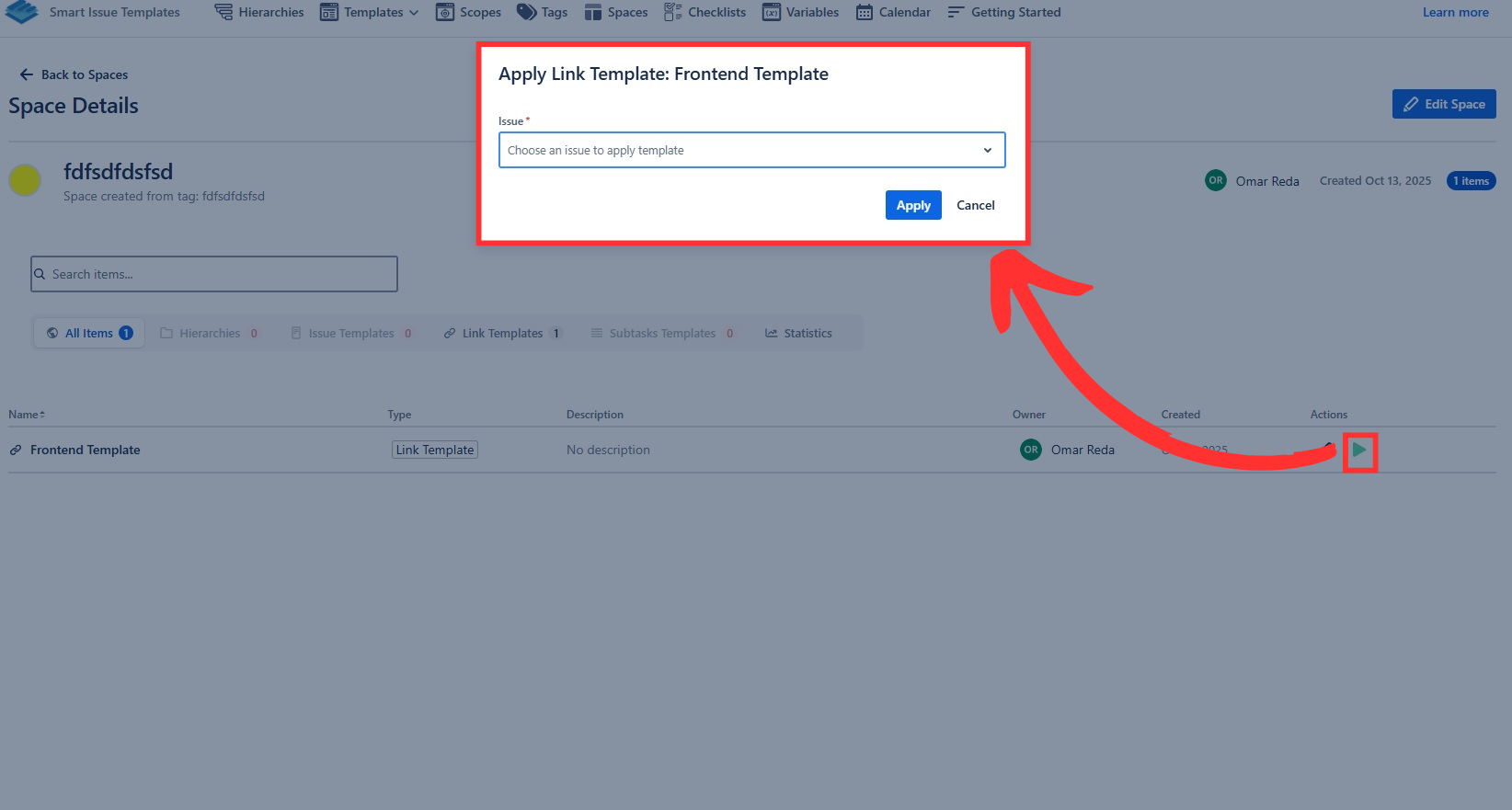Click the Statistics chart icon

tap(772, 333)
